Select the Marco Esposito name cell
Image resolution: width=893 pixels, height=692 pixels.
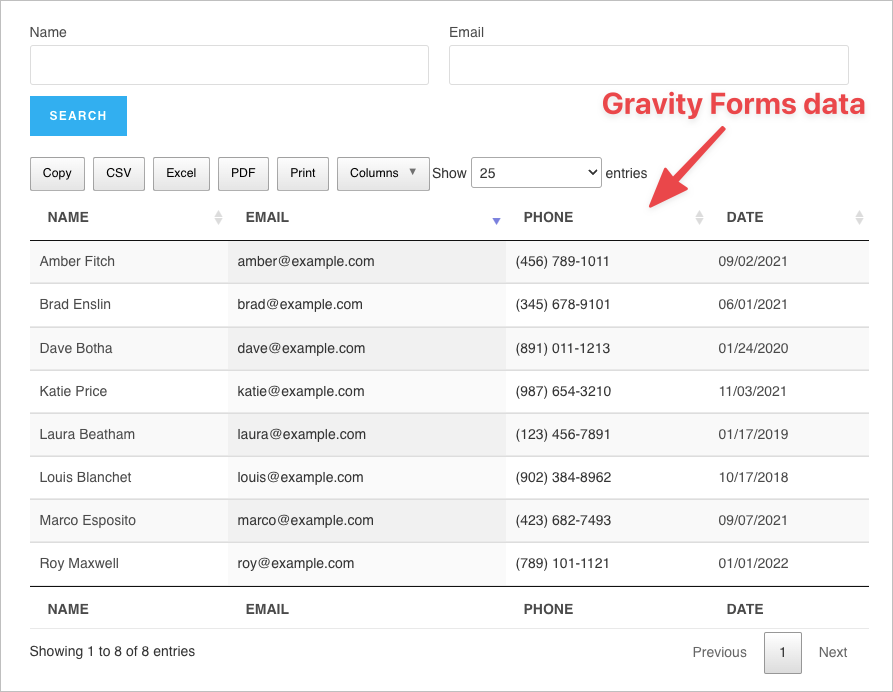129,521
